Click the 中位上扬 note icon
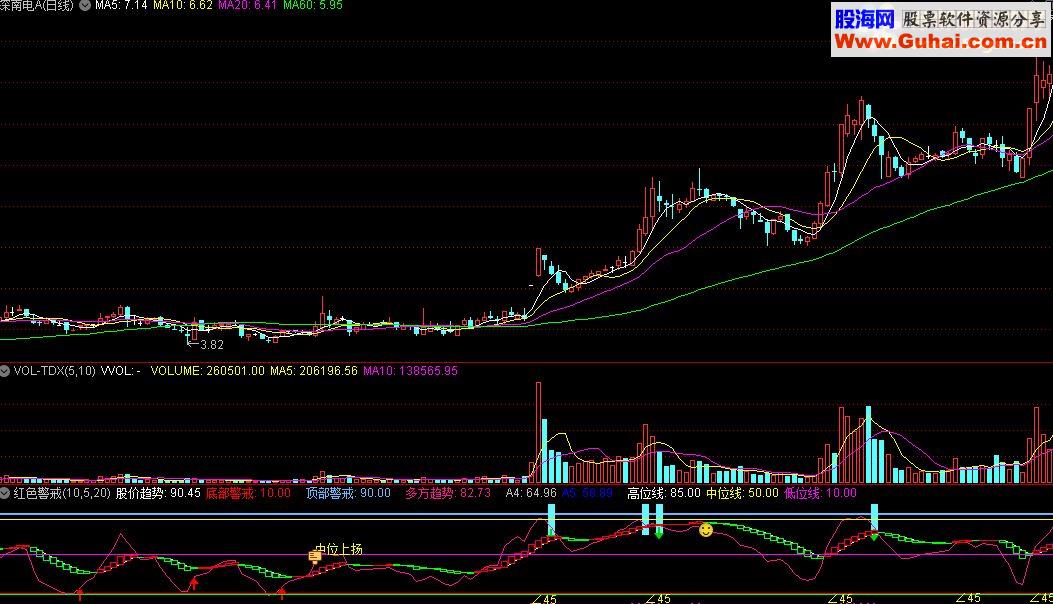Screen dimensions: 1053x604 [314, 556]
